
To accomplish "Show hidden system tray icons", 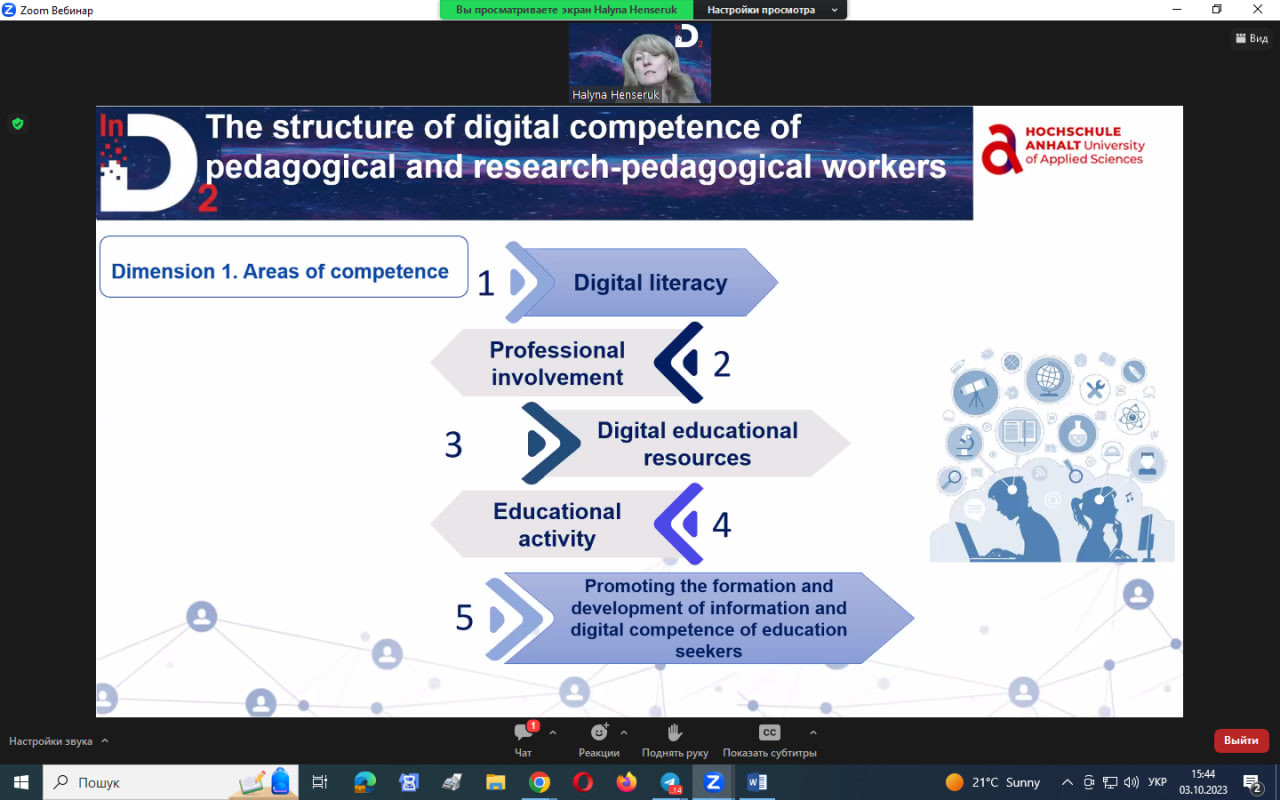I will pyautogui.click(x=1067, y=782).
